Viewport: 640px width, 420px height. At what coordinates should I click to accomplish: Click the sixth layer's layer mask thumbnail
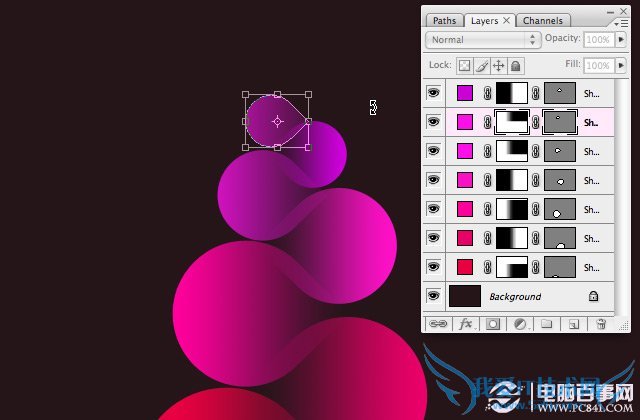[512, 238]
